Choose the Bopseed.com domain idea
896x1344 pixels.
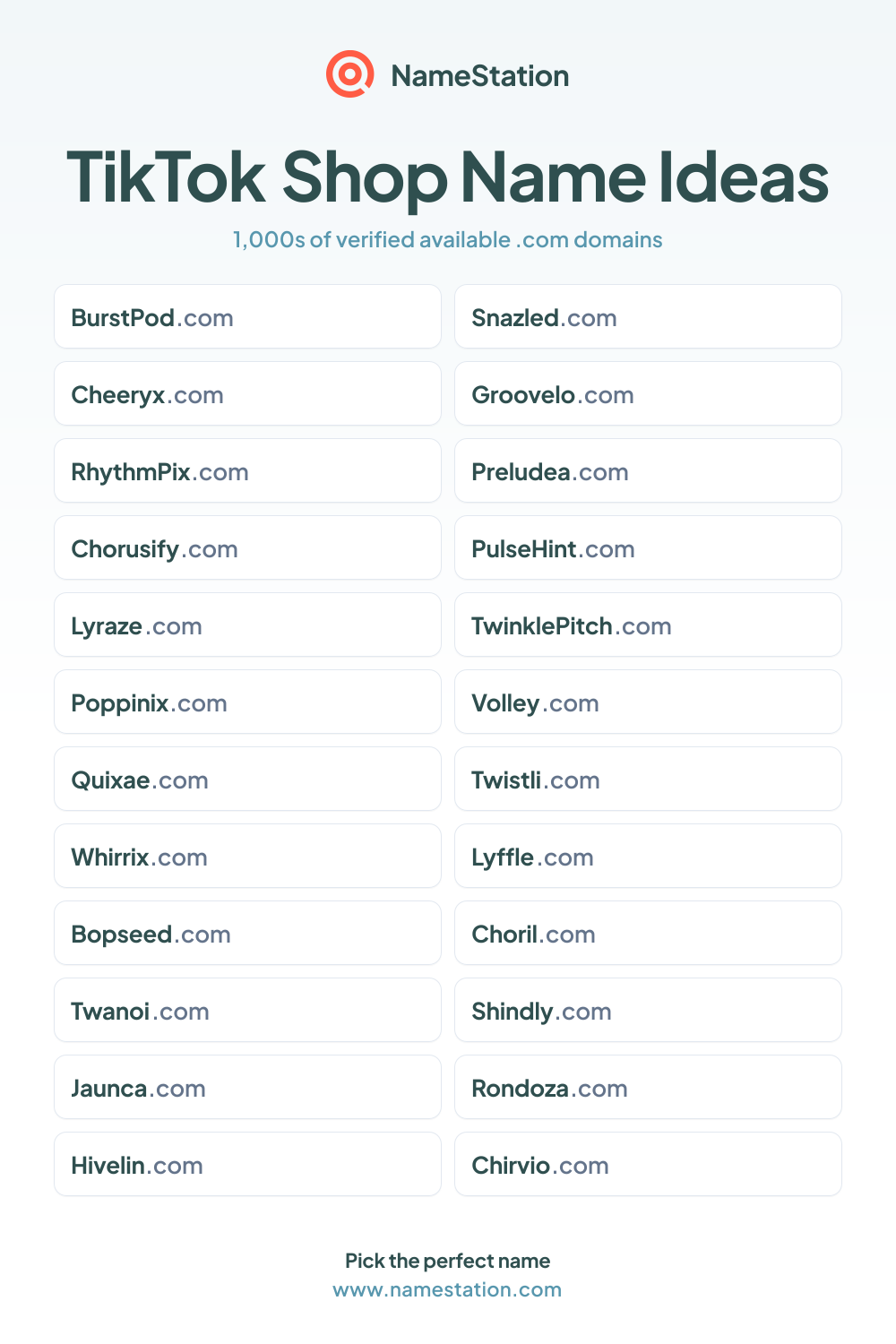[x=247, y=933]
